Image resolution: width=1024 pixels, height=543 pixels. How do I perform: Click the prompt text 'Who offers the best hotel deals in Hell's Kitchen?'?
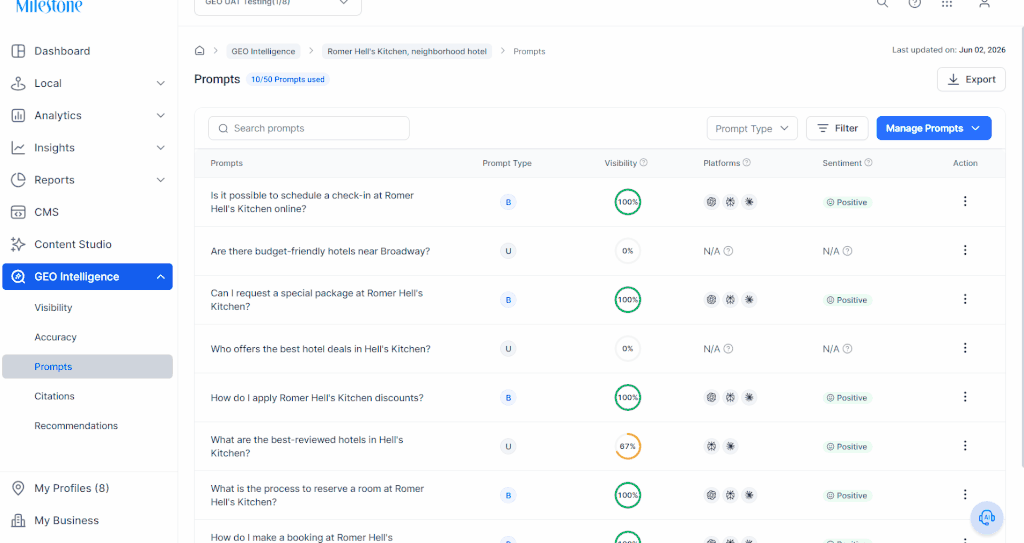320,349
